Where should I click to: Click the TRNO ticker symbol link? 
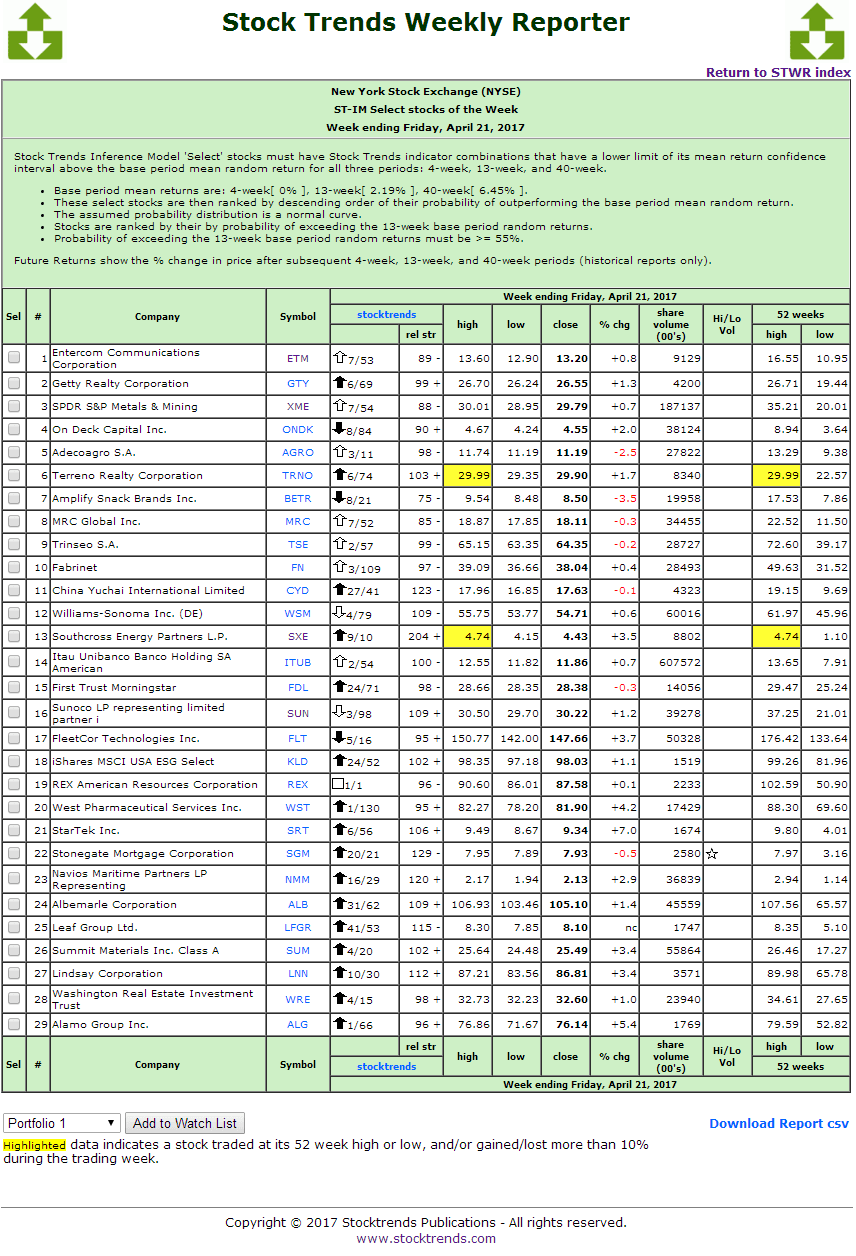(x=298, y=476)
